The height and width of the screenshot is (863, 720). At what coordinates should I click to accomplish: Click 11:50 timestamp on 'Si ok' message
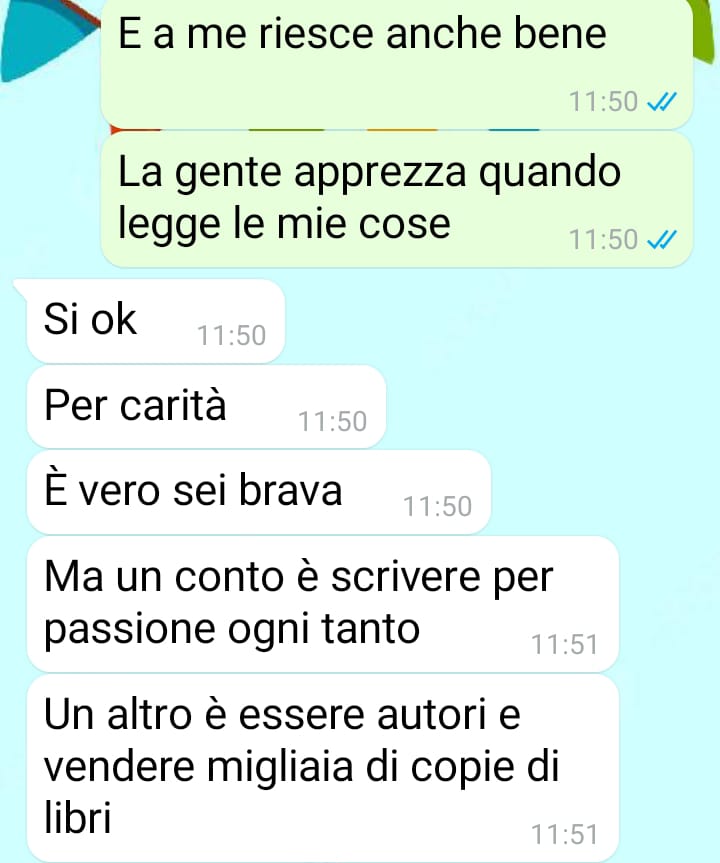[231, 335]
